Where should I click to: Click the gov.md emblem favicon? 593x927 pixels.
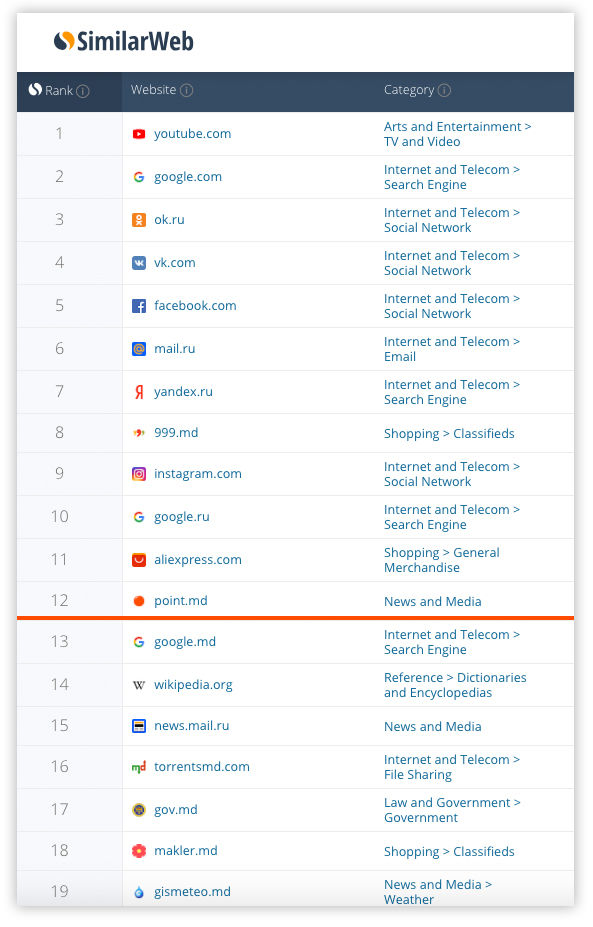[x=139, y=810]
